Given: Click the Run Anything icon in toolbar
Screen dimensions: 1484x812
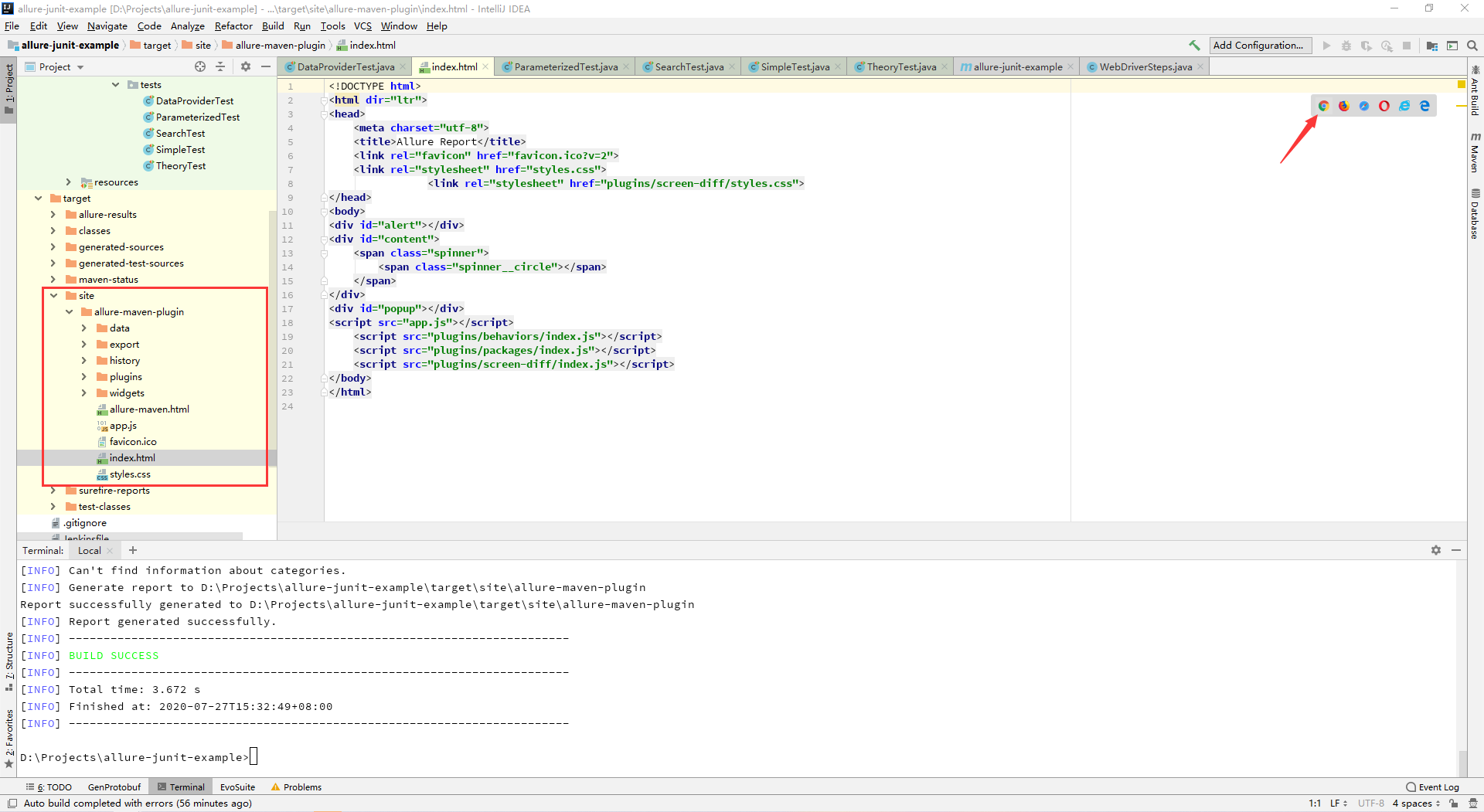Looking at the screenshot, I should tap(1452, 46).
